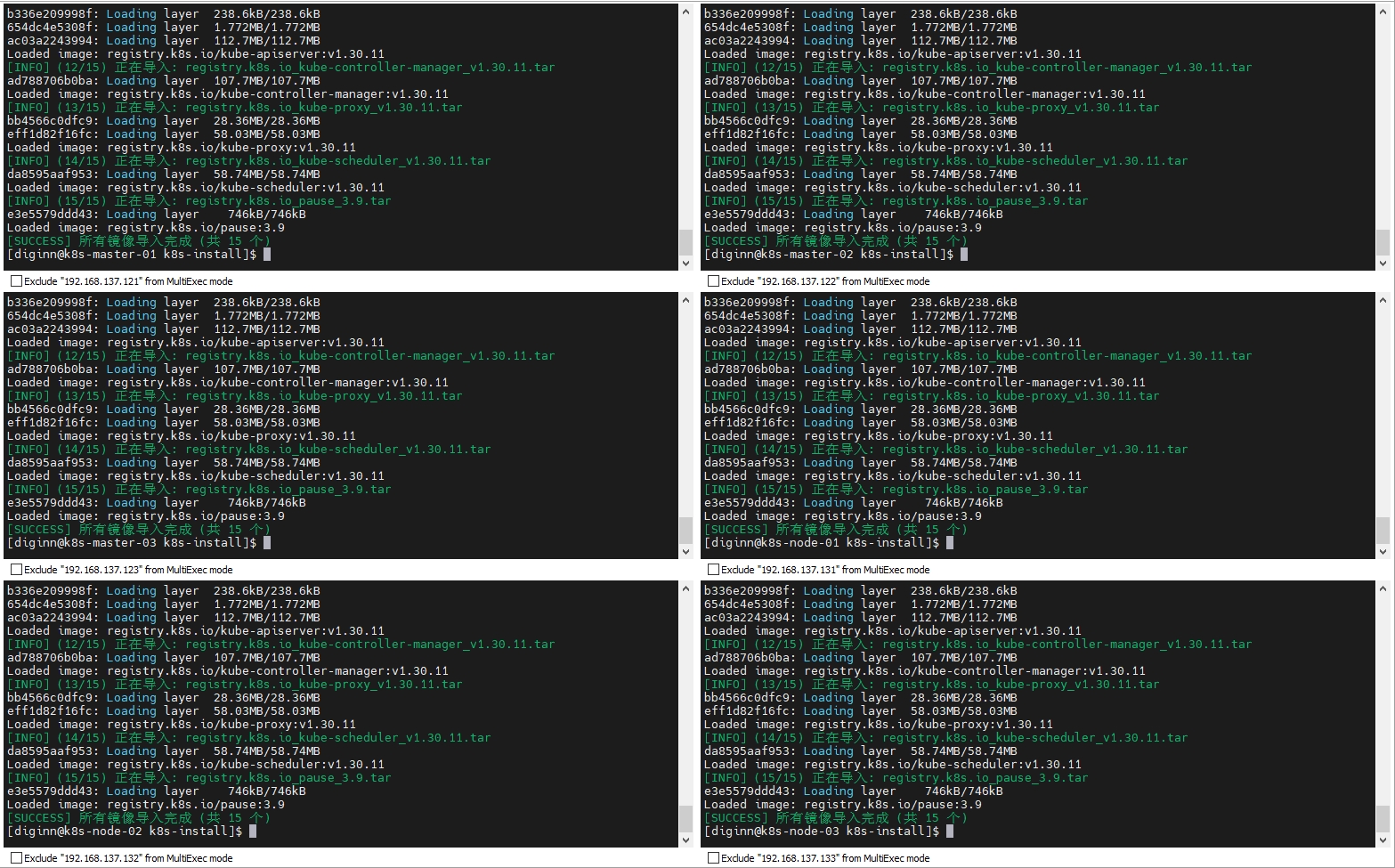Hit scroll-up arrow in k8s-node-02 terminal

click(x=685, y=588)
